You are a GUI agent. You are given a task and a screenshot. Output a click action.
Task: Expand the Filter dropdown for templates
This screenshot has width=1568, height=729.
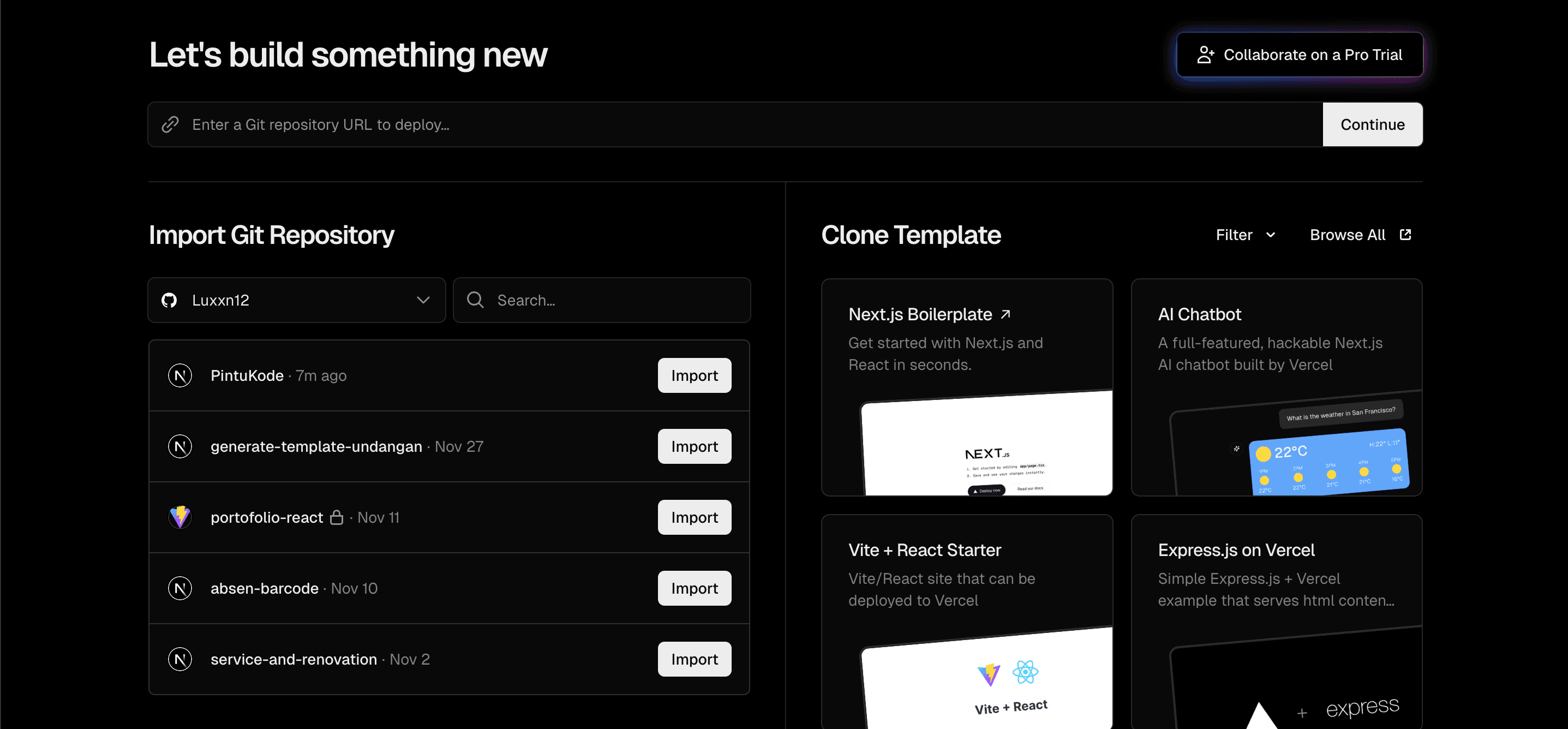(x=1246, y=235)
